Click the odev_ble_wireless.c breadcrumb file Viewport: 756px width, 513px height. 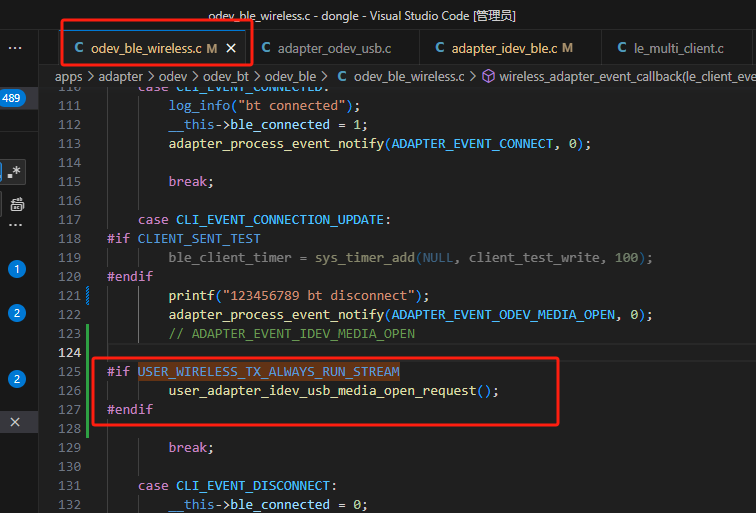coord(409,77)
